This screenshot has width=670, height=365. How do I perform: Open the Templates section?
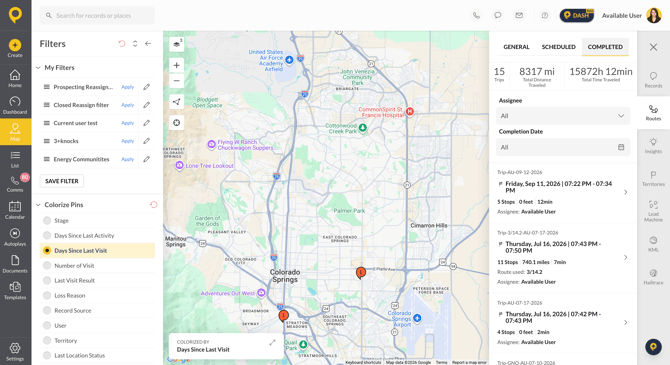pyautogui.click(x=15, y=291)
